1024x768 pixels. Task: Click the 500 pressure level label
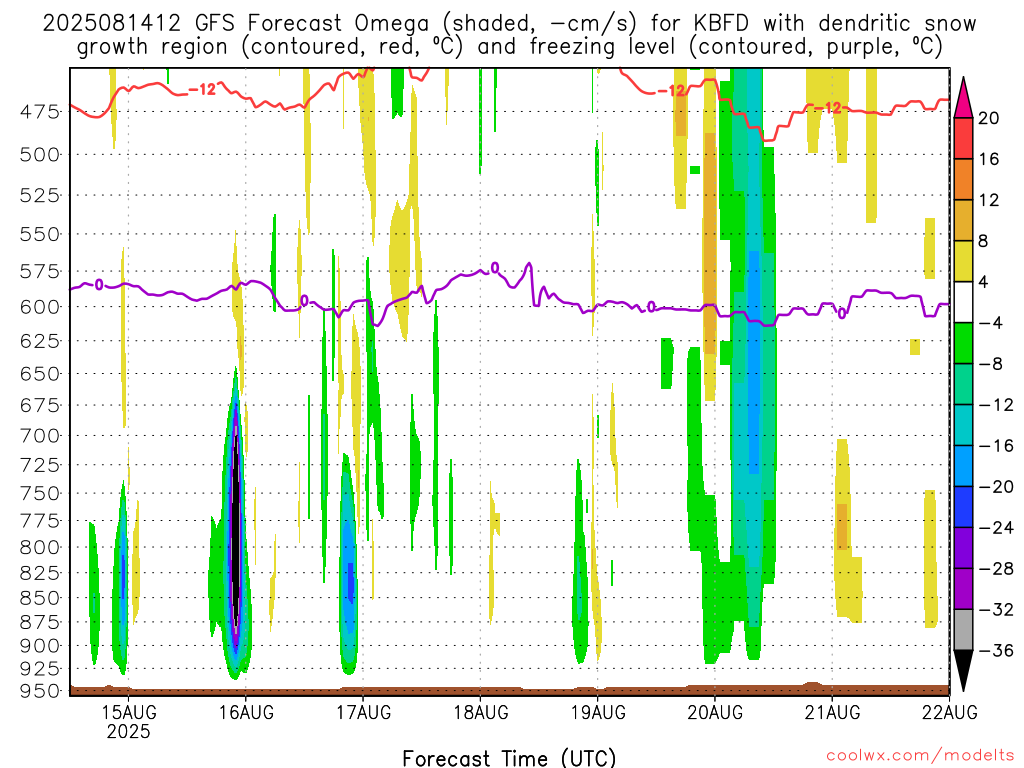(39, 155)
